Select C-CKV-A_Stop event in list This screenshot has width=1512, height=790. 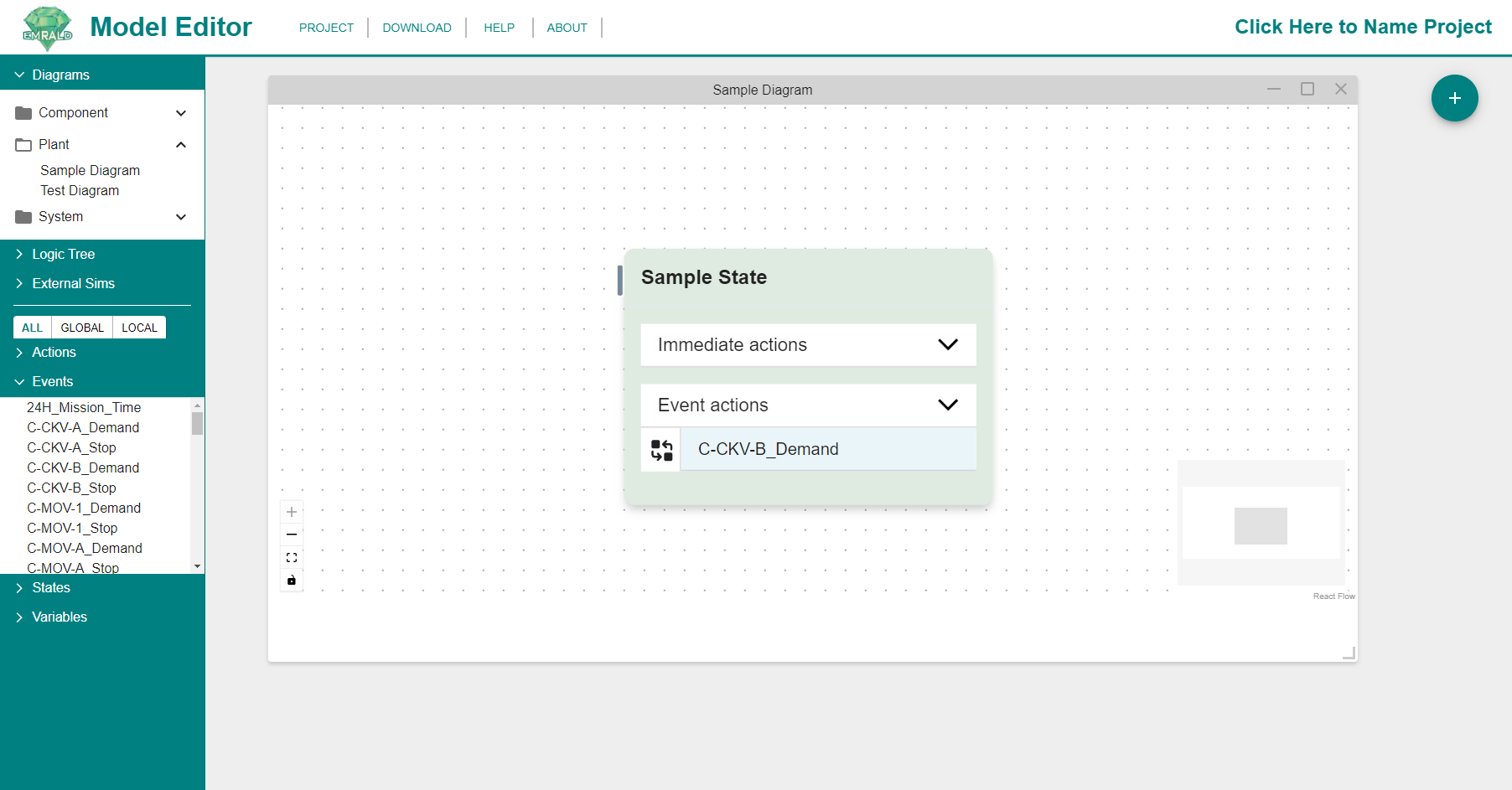(x=71, y=447)
